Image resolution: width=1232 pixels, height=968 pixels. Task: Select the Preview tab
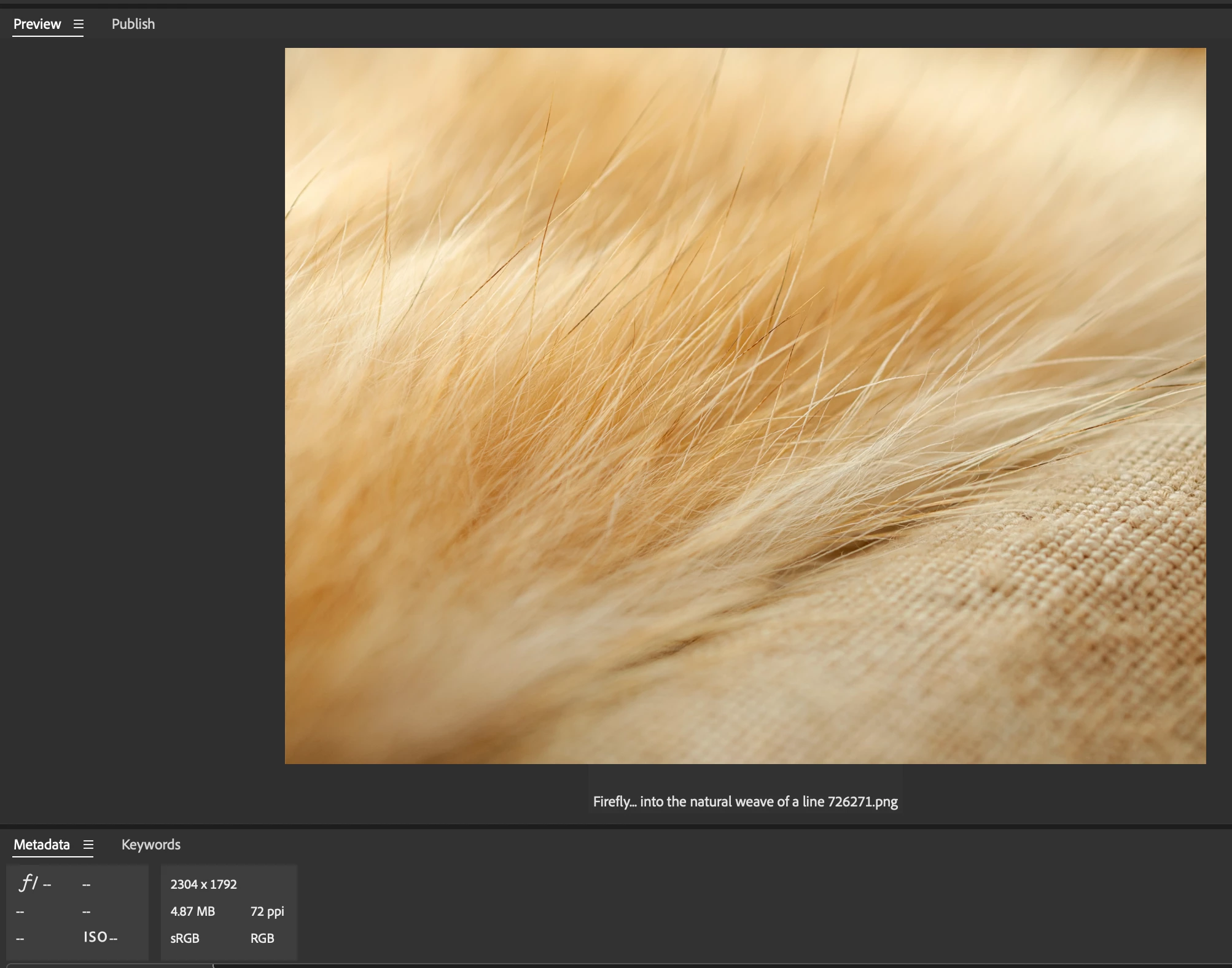pyautogui.click(x=37, y=24)
